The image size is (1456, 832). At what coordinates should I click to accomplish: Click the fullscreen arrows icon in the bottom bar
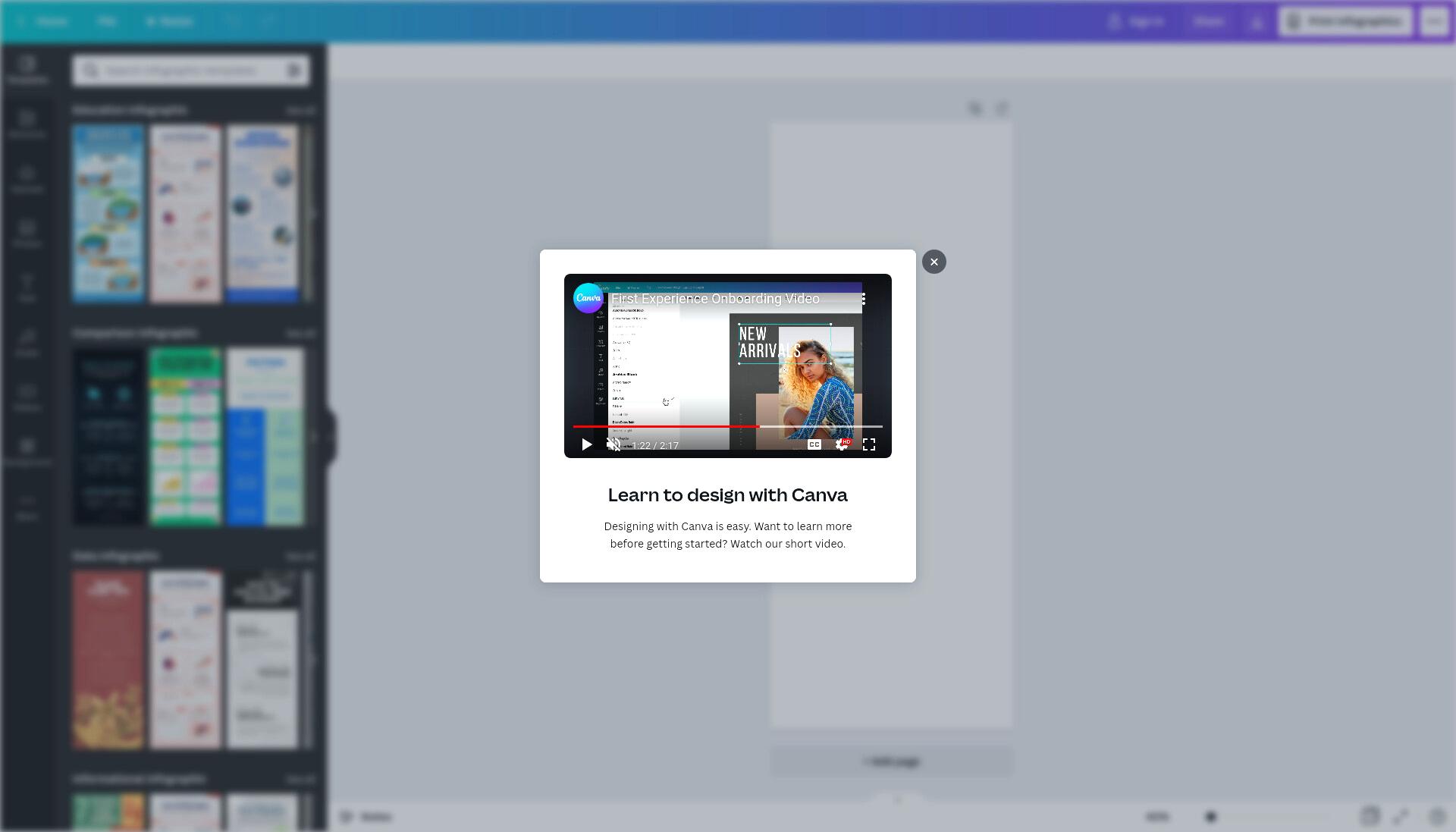coord(1401,817)
